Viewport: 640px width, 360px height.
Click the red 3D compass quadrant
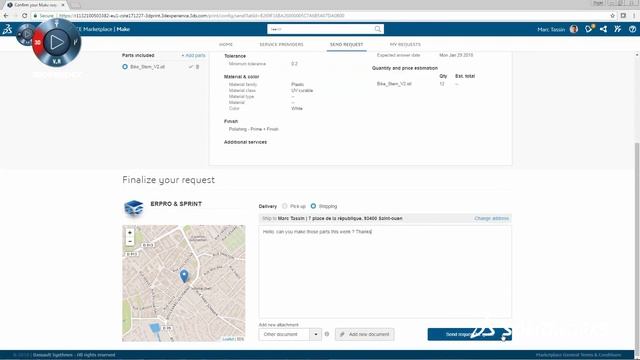37,42
